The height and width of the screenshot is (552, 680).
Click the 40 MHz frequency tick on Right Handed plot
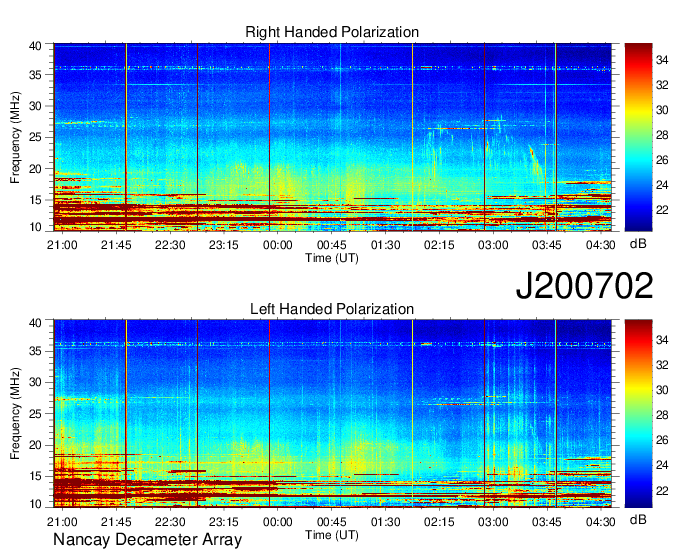pyautogui.click(x=36, y=46)
